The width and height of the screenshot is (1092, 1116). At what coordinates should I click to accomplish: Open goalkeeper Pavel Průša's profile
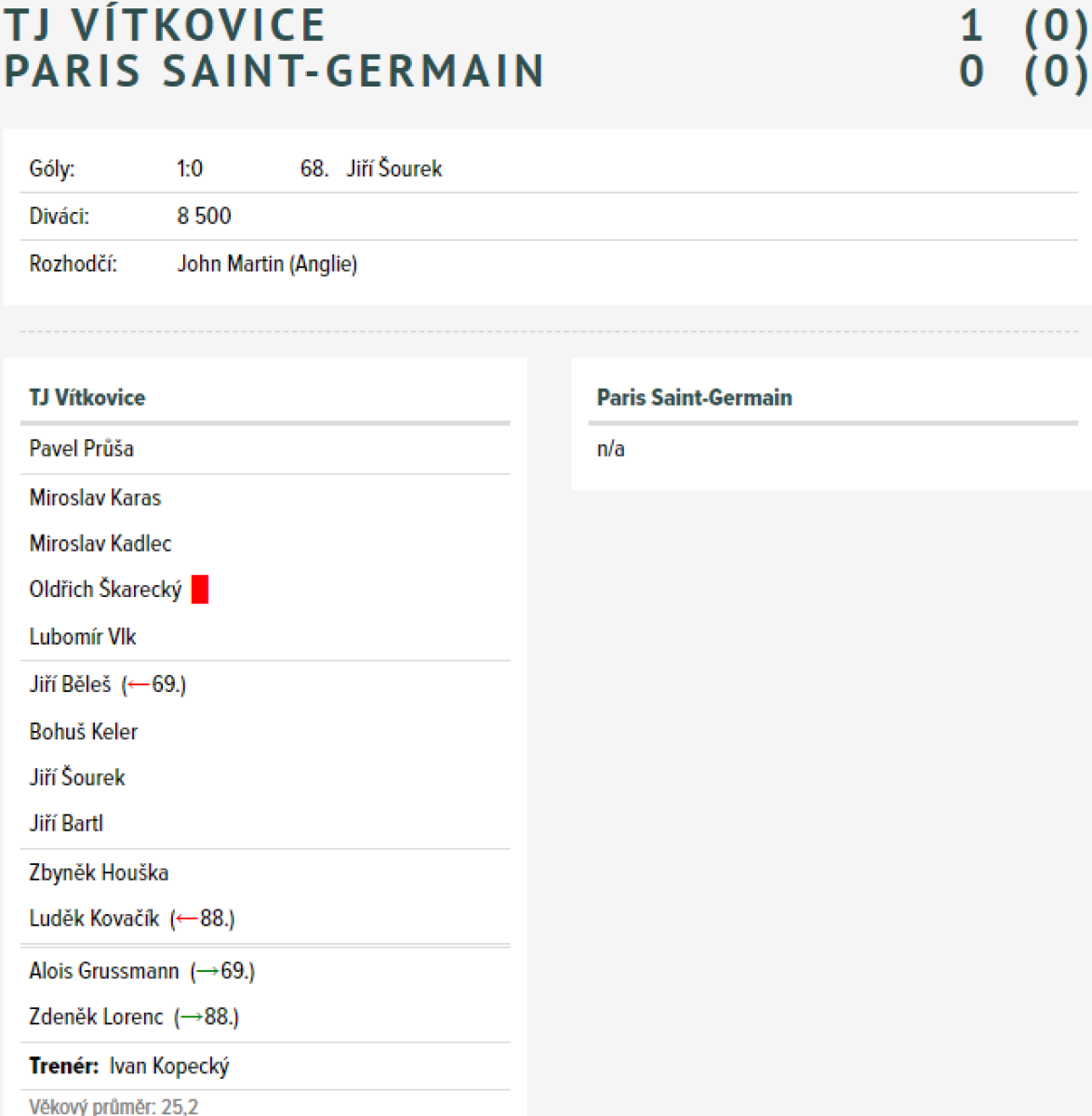coord(82,449)
